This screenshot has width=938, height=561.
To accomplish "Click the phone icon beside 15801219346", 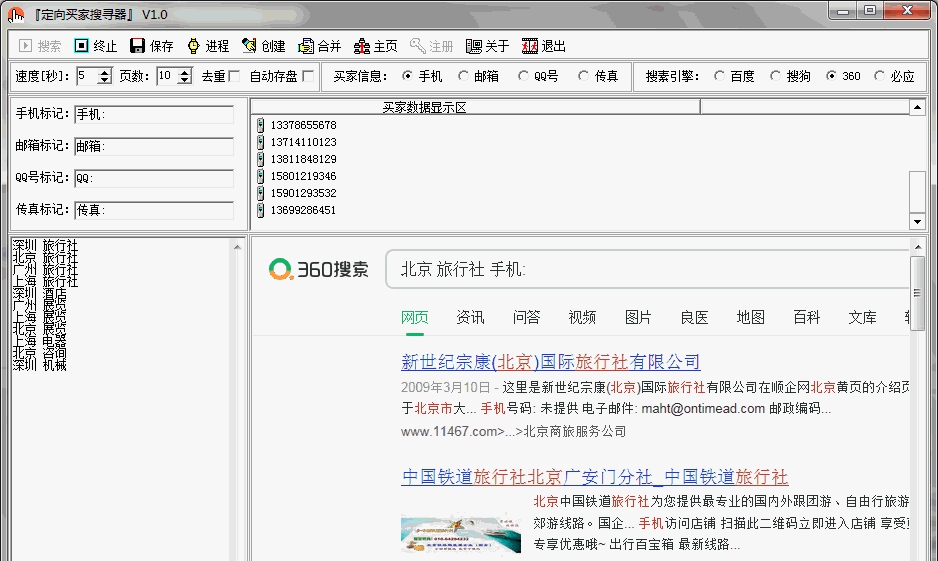I will 260,176.
